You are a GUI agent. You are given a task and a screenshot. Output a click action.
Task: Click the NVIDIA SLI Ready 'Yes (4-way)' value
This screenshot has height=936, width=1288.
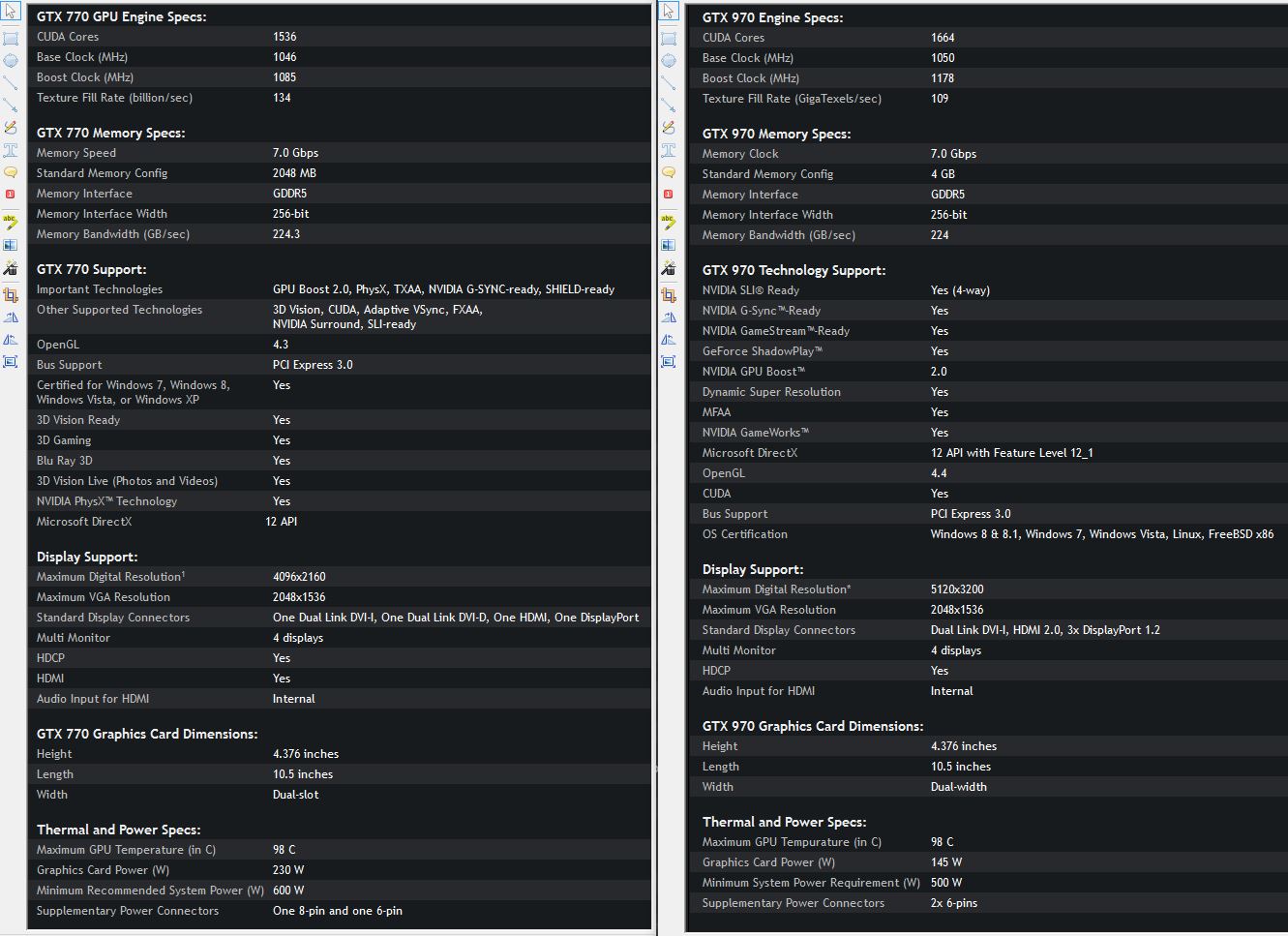click(x=960, y=290)
